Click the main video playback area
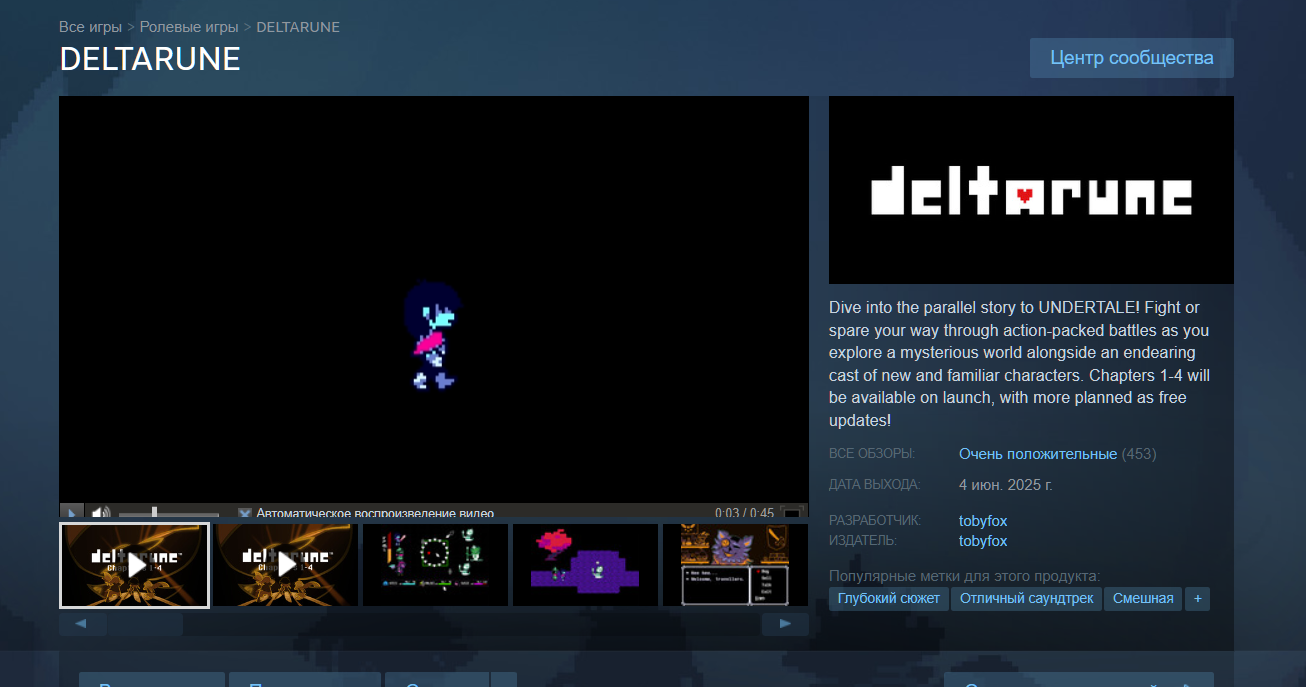1306x687 pixels. [434, 300]
